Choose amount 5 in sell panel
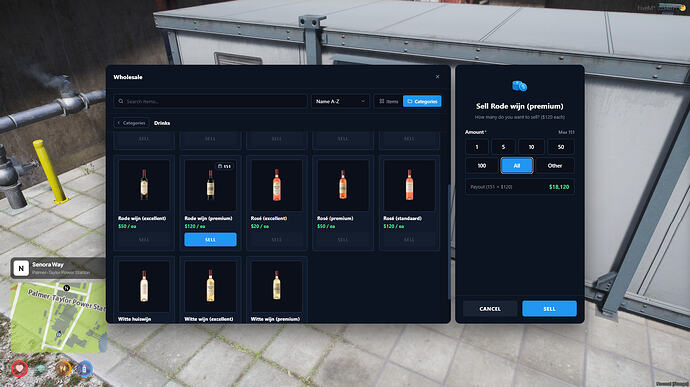This screenshot has height=387, width=690. (503, 147)
